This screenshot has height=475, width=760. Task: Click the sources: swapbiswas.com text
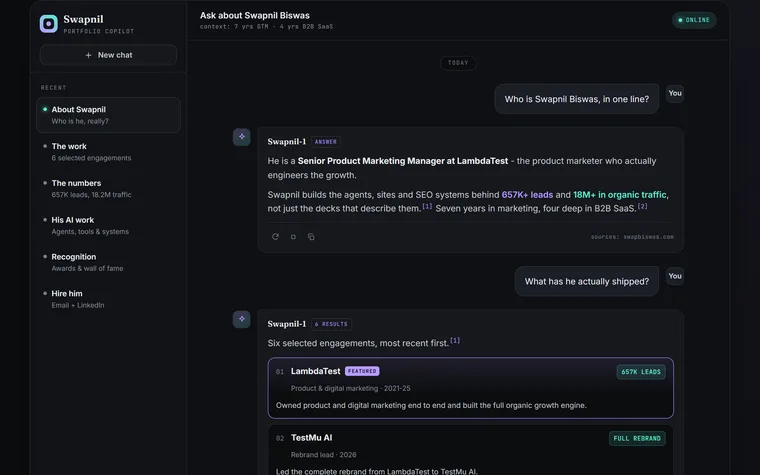tap(632, 237)
